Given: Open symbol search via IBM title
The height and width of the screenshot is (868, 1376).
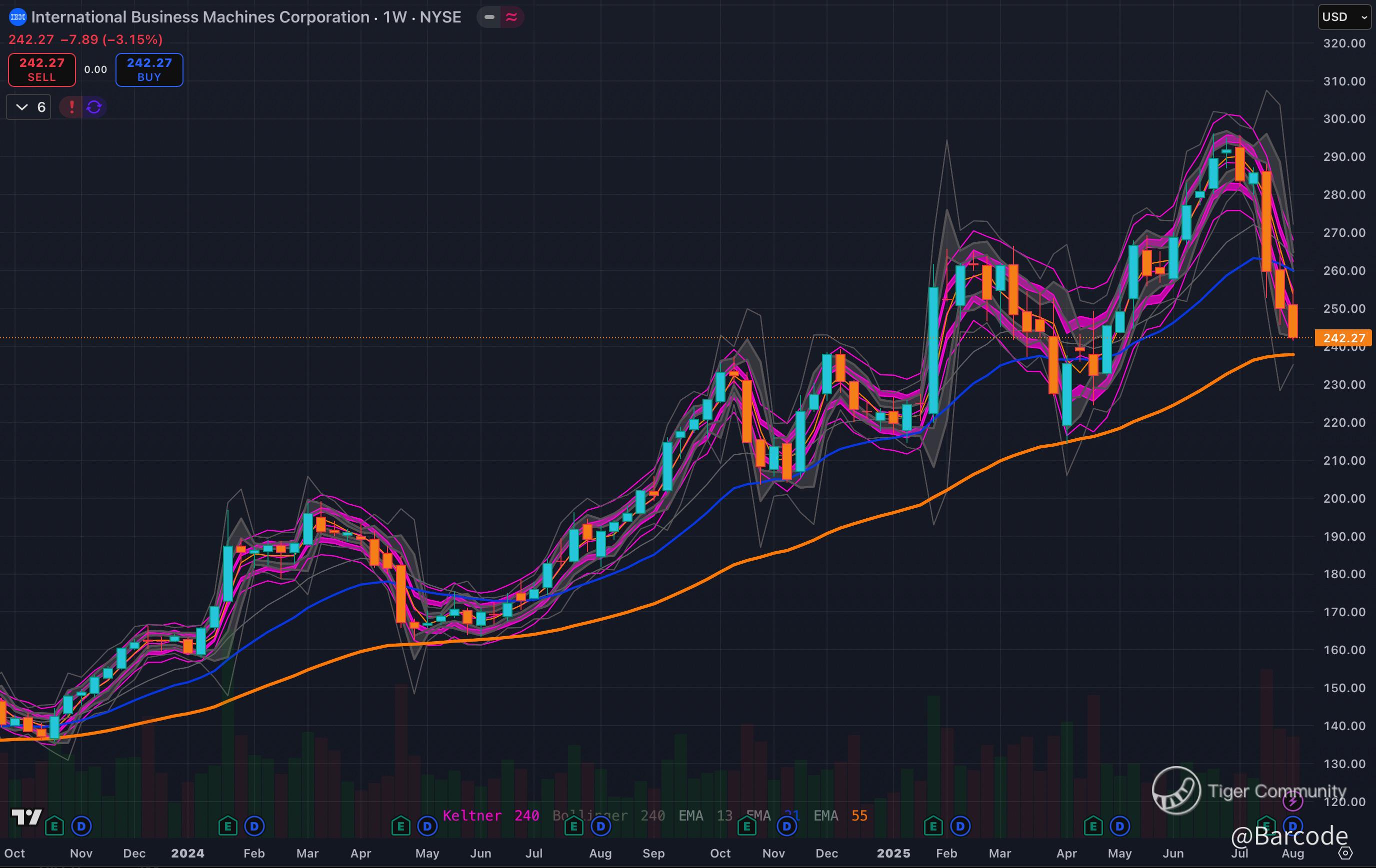Looking at the screenshot, I should tap(200, 17).
